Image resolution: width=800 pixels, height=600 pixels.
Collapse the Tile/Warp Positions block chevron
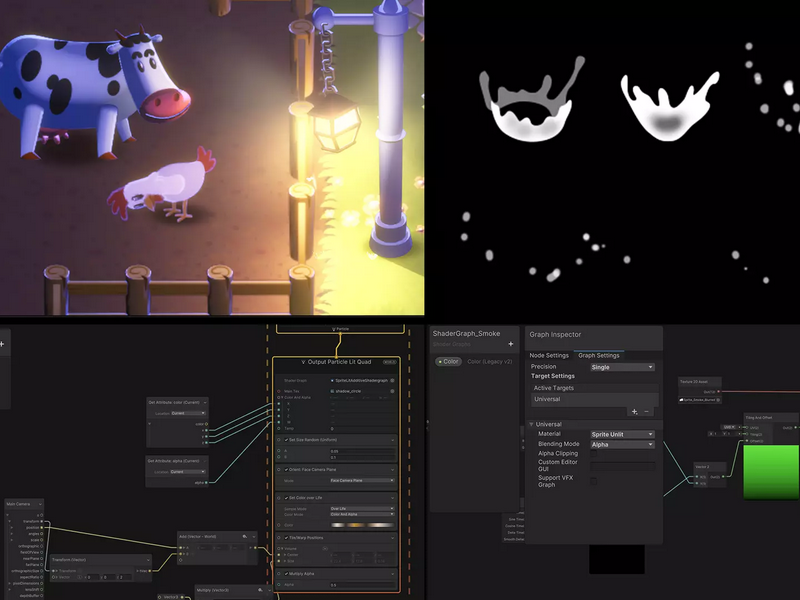click(392, 538)
